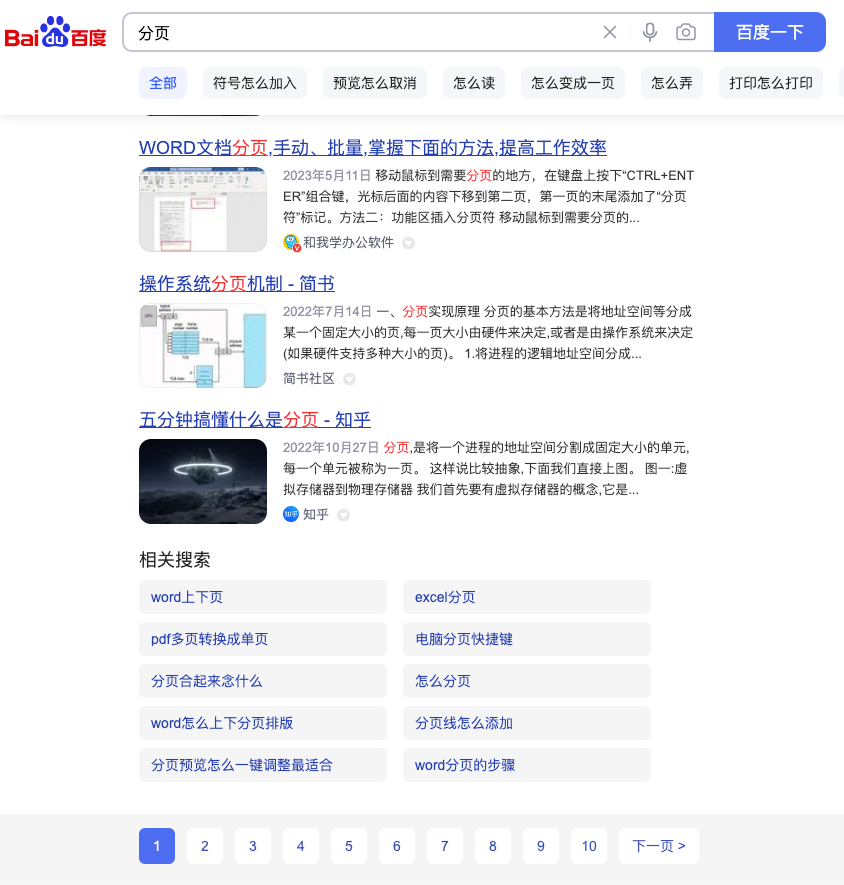Go to results page 4
This screenshot has height=885, width=844.
(301, 846)
